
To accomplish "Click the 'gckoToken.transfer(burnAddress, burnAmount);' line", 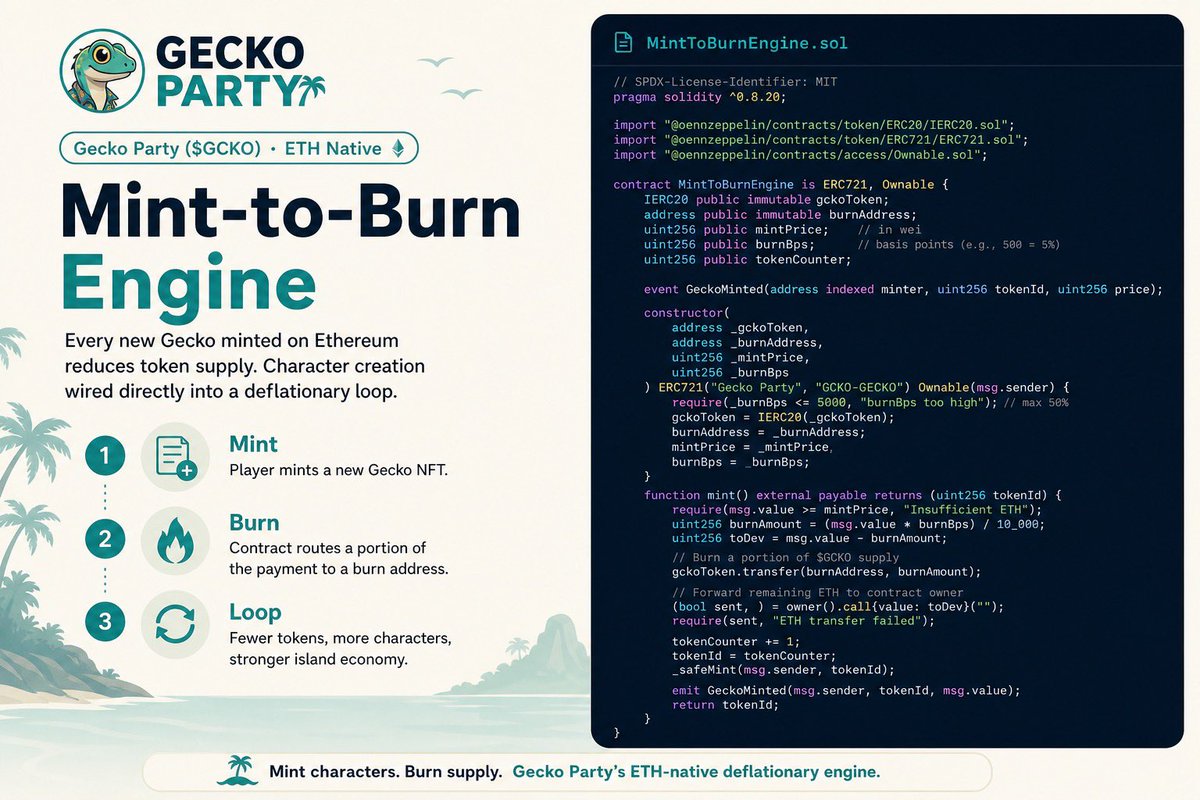I will coord(827,571).
